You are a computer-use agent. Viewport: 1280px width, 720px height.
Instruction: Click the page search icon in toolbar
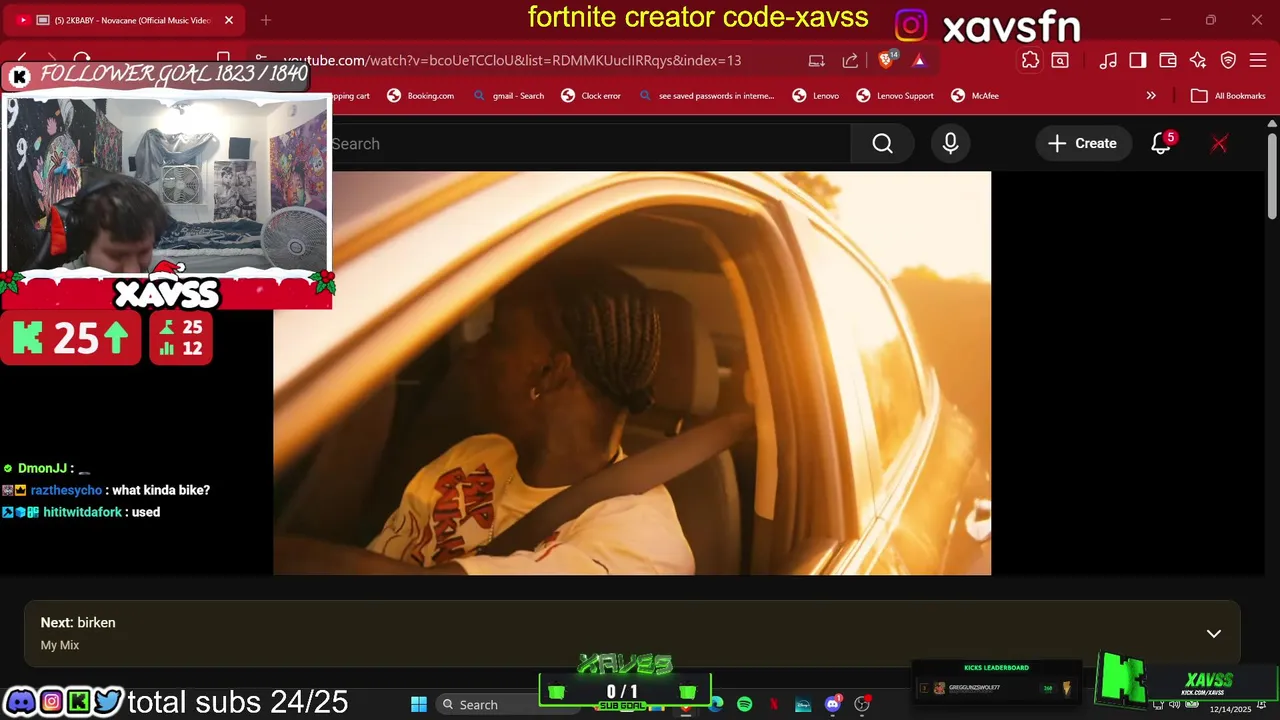1060,60
